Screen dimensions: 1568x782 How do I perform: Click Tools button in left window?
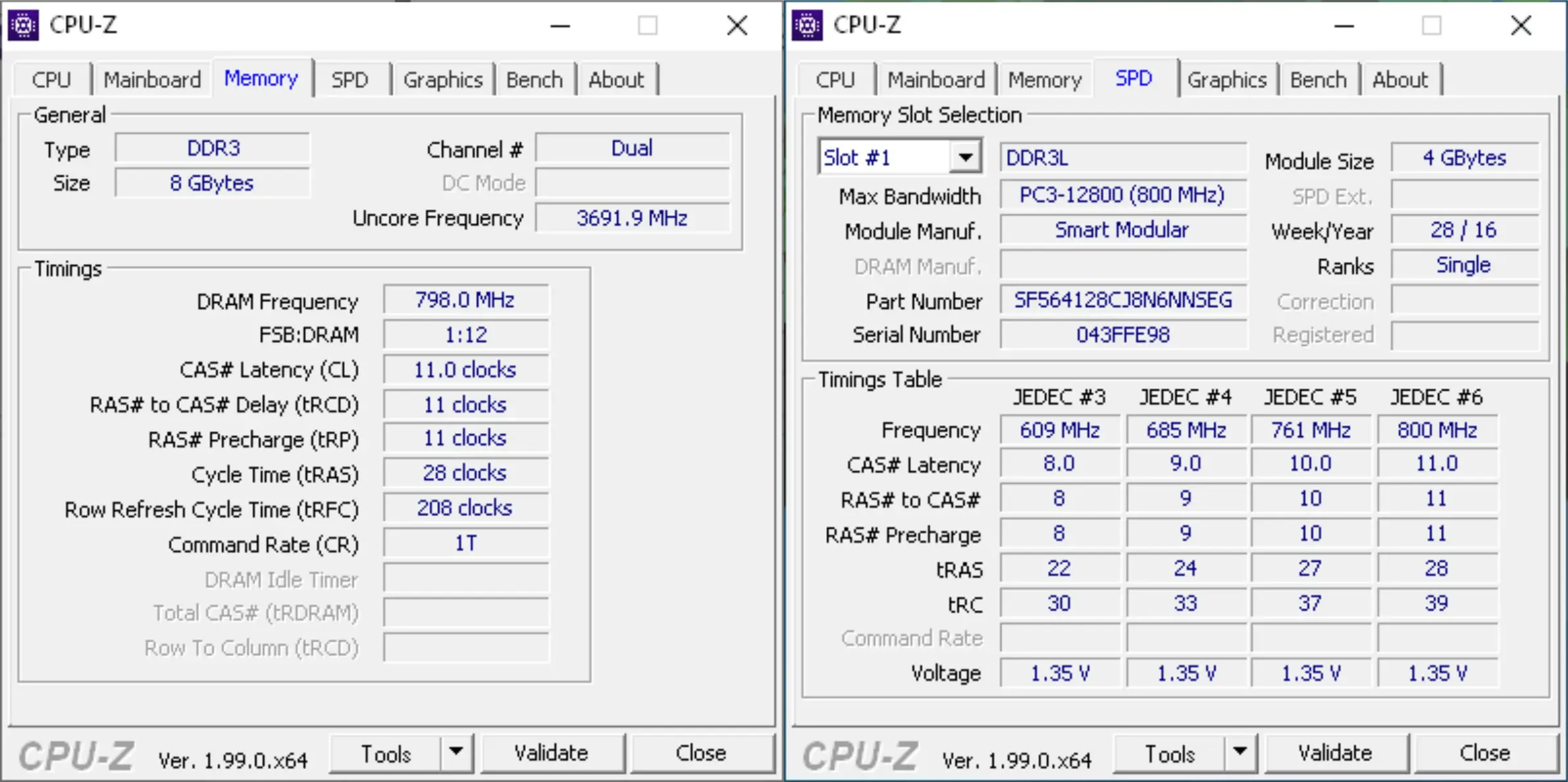tap(386, 753)
